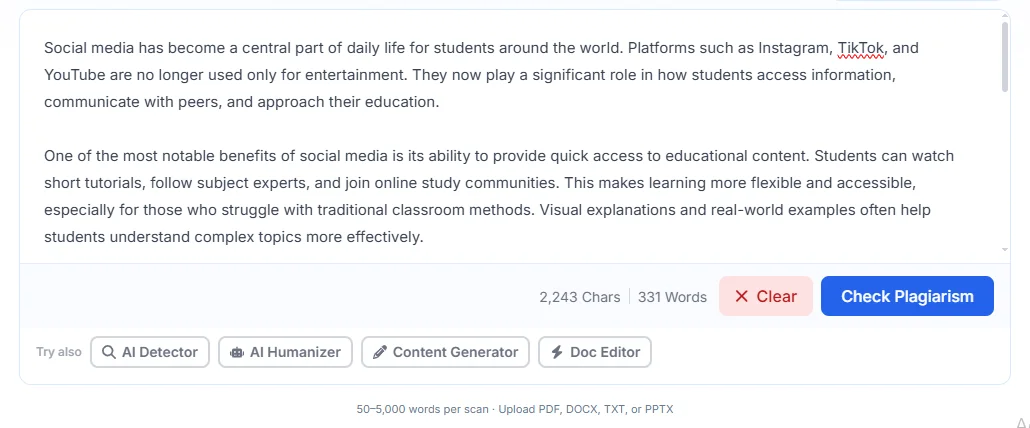The height and width of the screenshot is (428, 1030).
Task: Open the Content Generator tool
Action: (x=445, y=352)
